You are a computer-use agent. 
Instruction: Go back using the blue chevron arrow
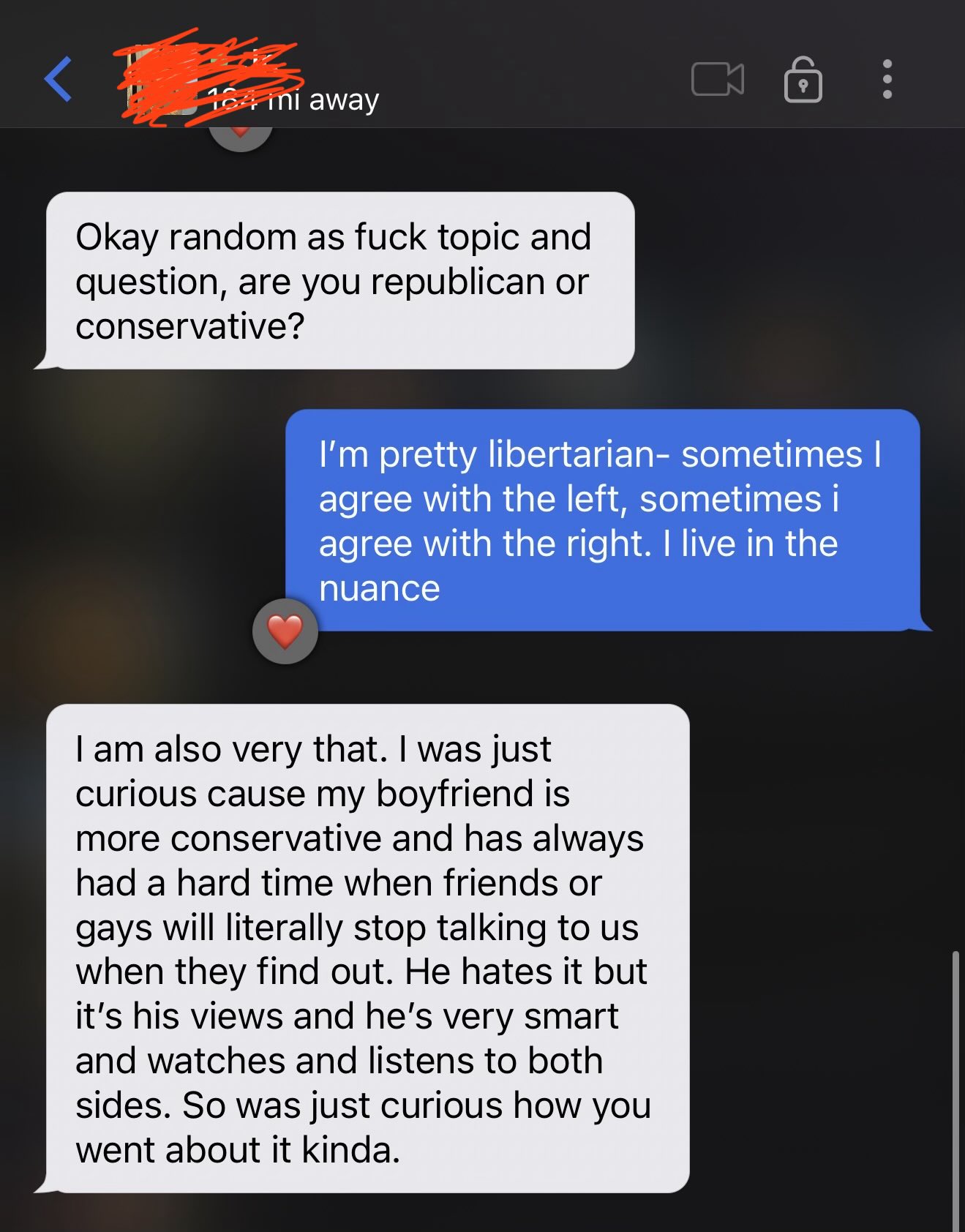(x=58, y=79)
